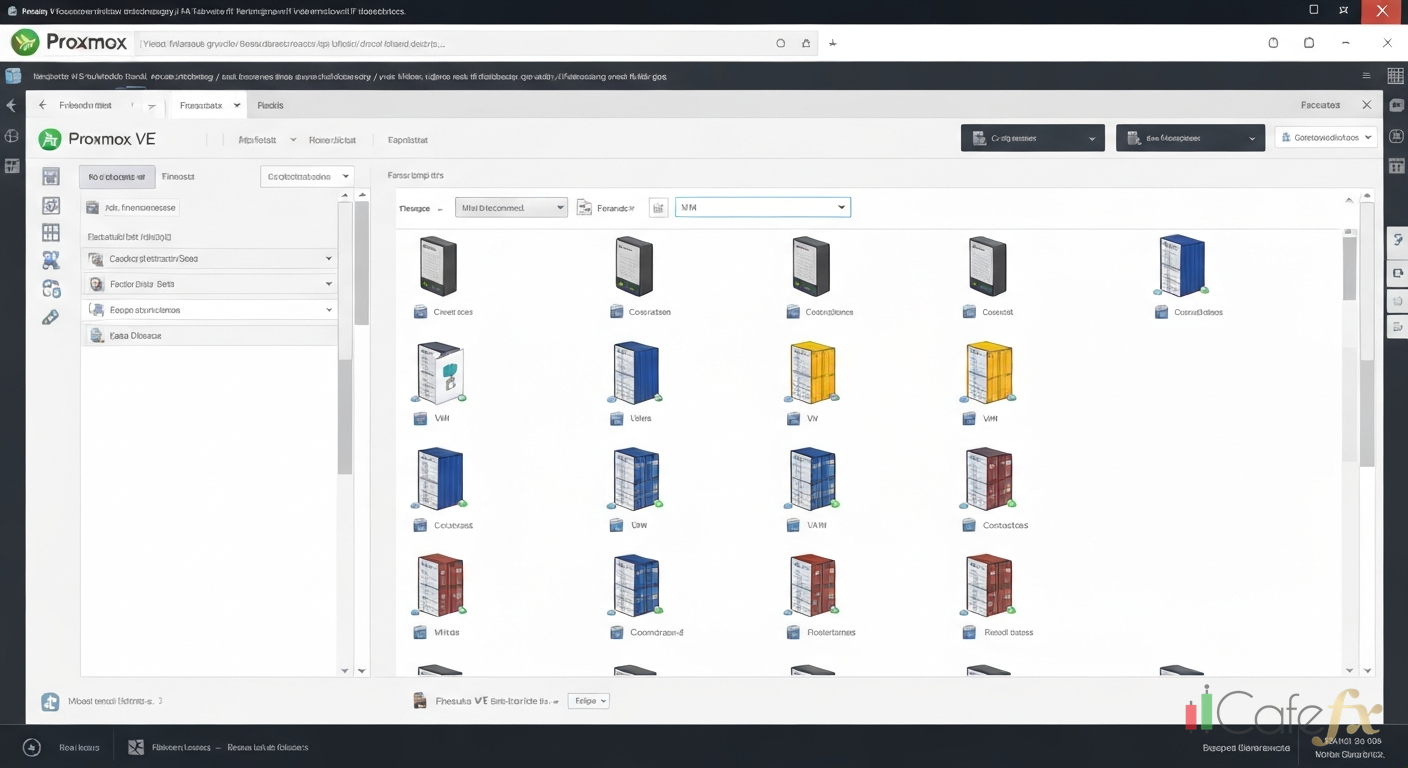
Task: Click the Fineostt button
Action: pyautogui.click(x=178, y=176)
